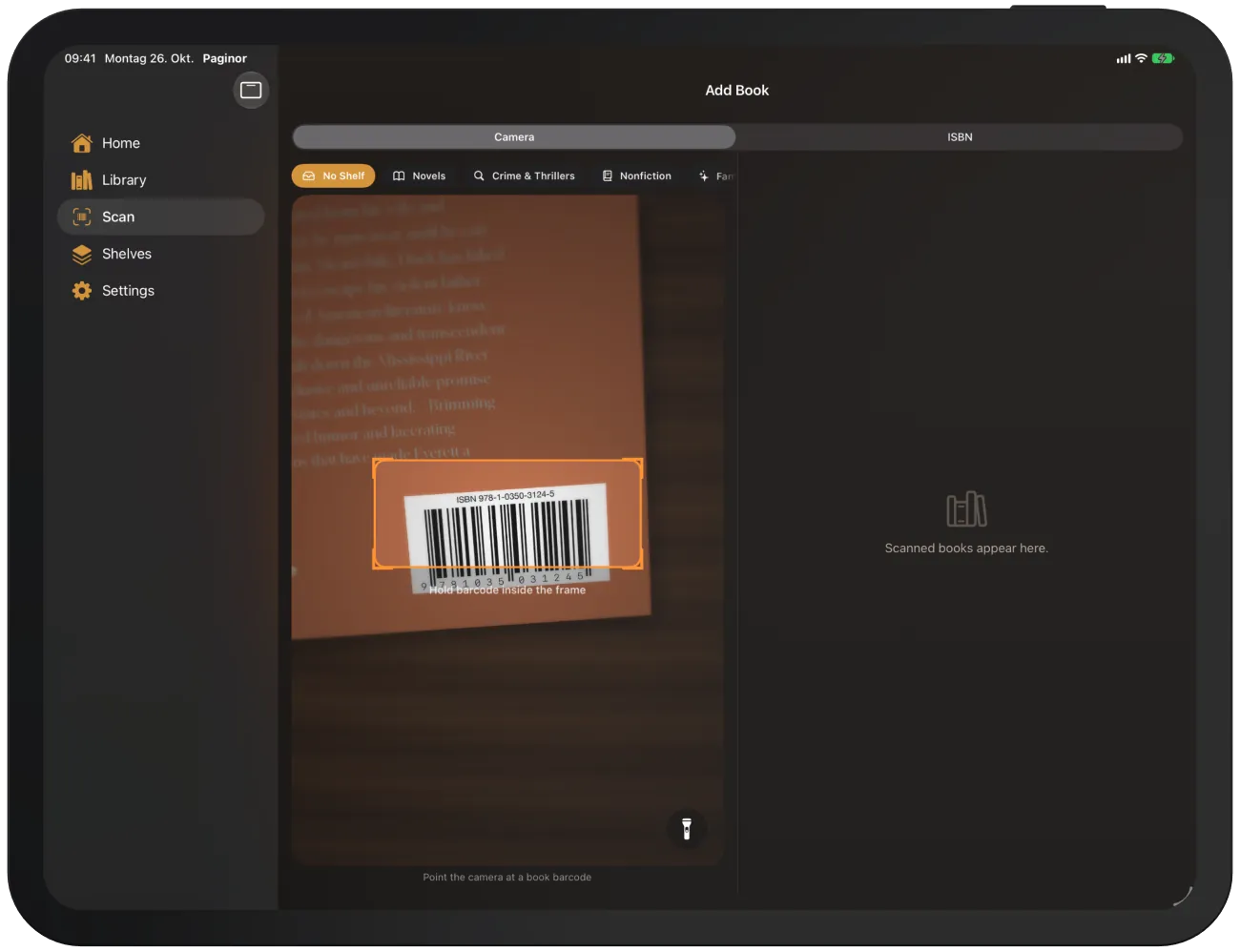This screenshot has width=1240, height=952.
Task: Click the Add Book title
Action: pyautogui.click(x=737, y=91)
